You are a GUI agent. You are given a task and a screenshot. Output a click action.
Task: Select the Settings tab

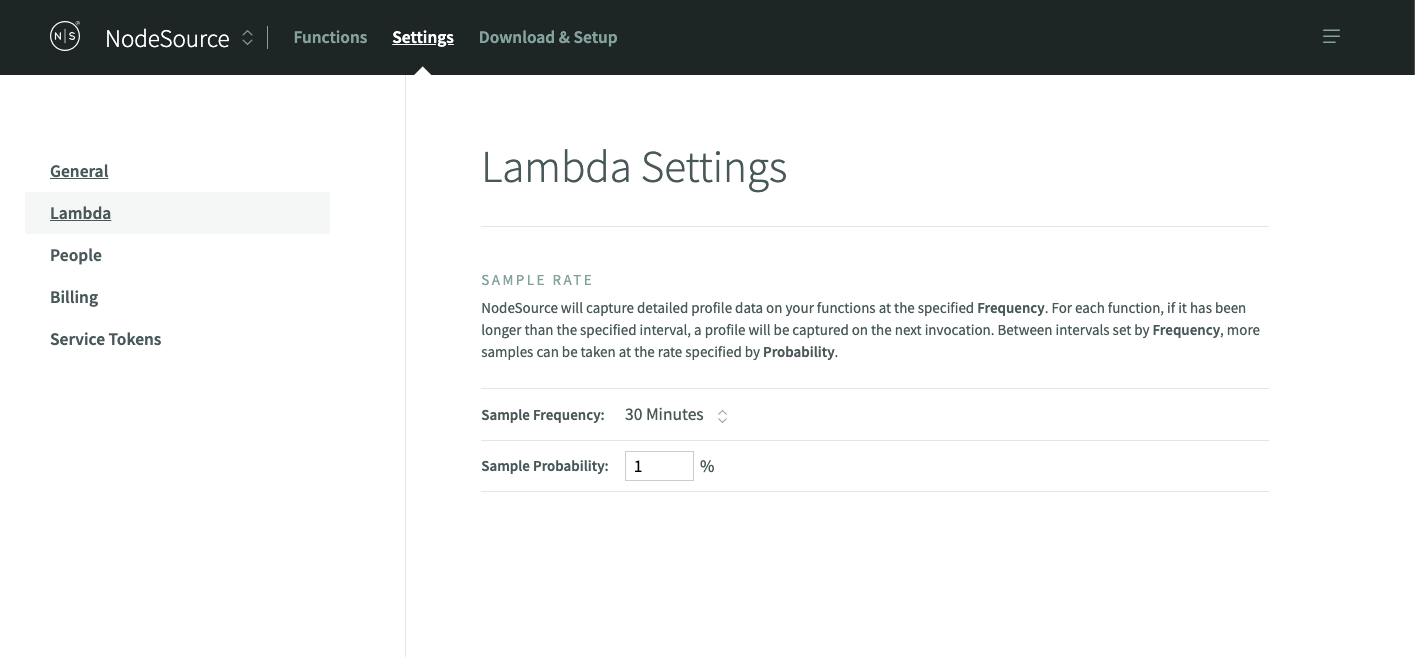(x=423, y=37)
